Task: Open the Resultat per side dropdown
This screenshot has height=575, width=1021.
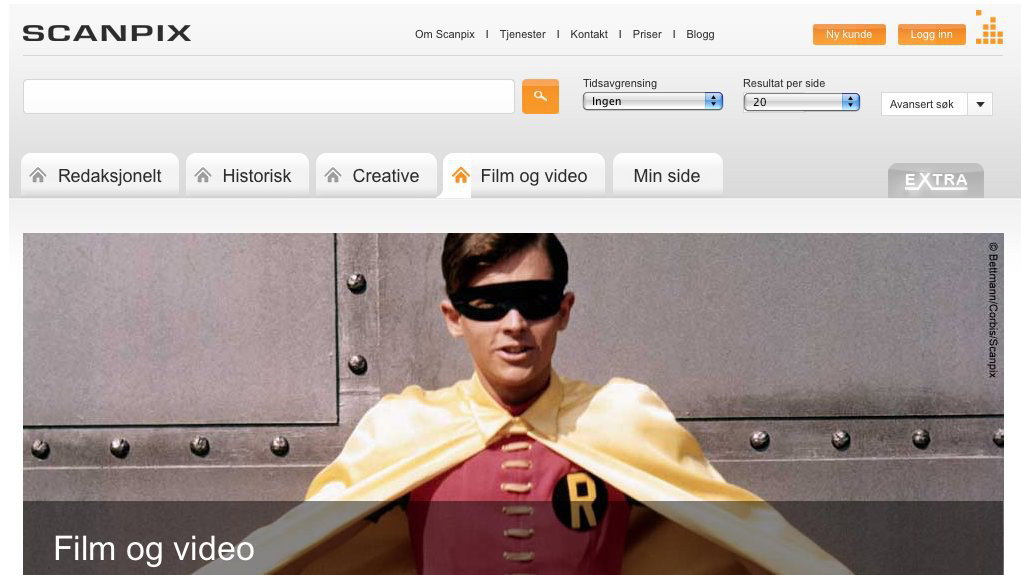Action: 802,102
